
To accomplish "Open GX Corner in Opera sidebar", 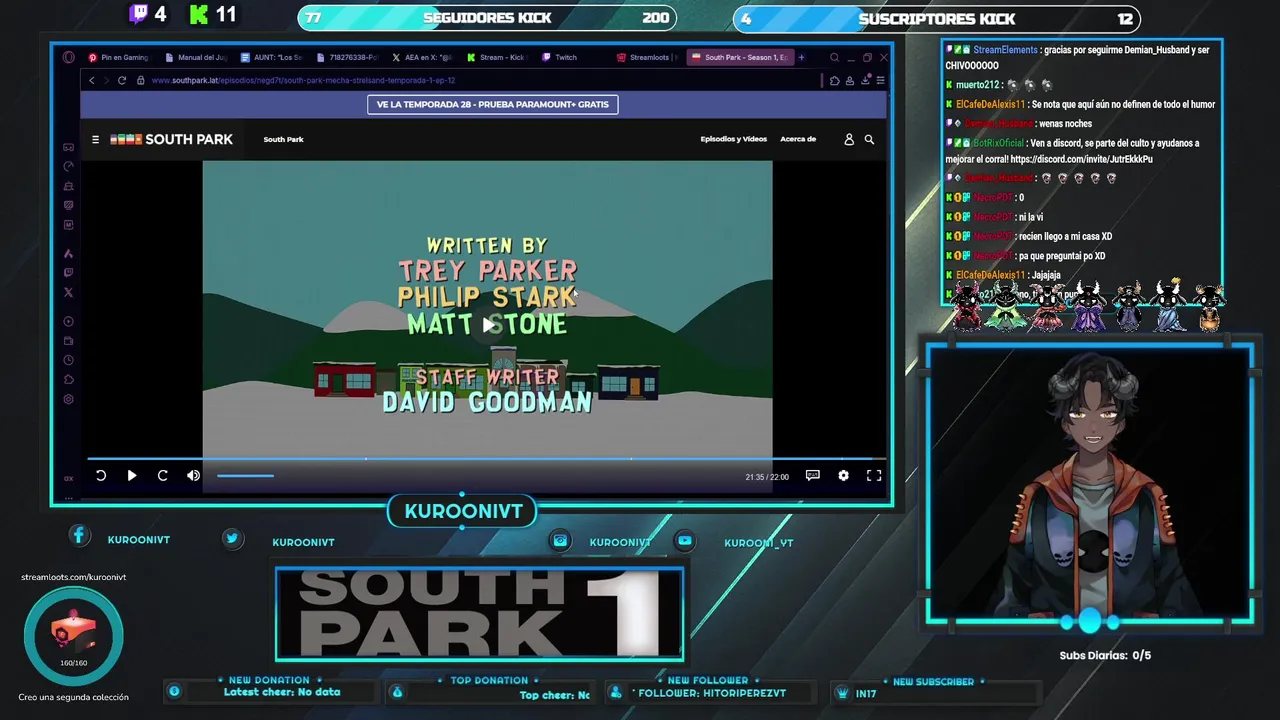I will click(68, 147).
